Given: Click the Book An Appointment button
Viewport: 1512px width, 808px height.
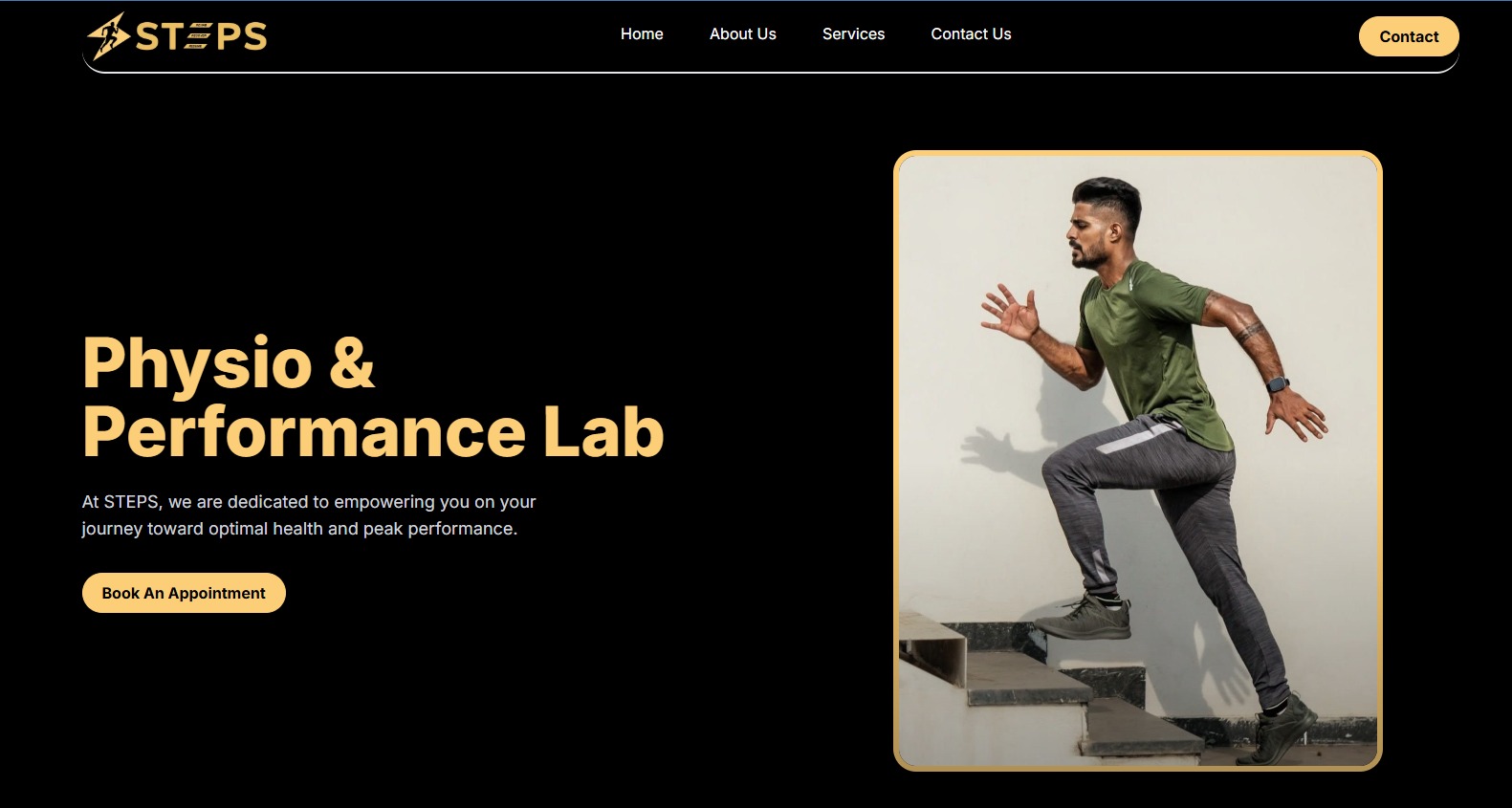Looking at the screenshot, I should (184, 593).
